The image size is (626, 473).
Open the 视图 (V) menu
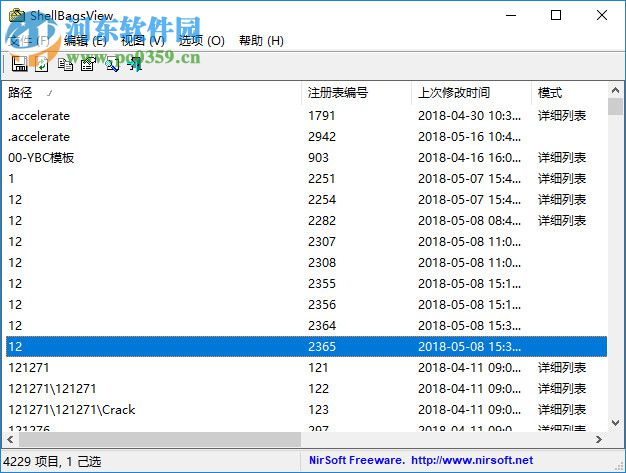click(x=143, y=40)
